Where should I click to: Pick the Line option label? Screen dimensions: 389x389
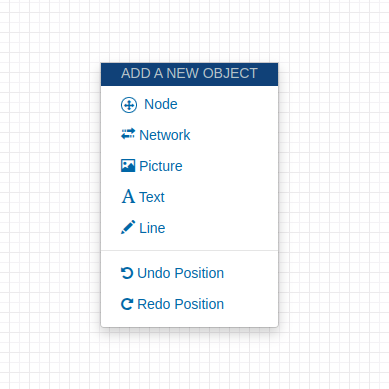point(152,228)
